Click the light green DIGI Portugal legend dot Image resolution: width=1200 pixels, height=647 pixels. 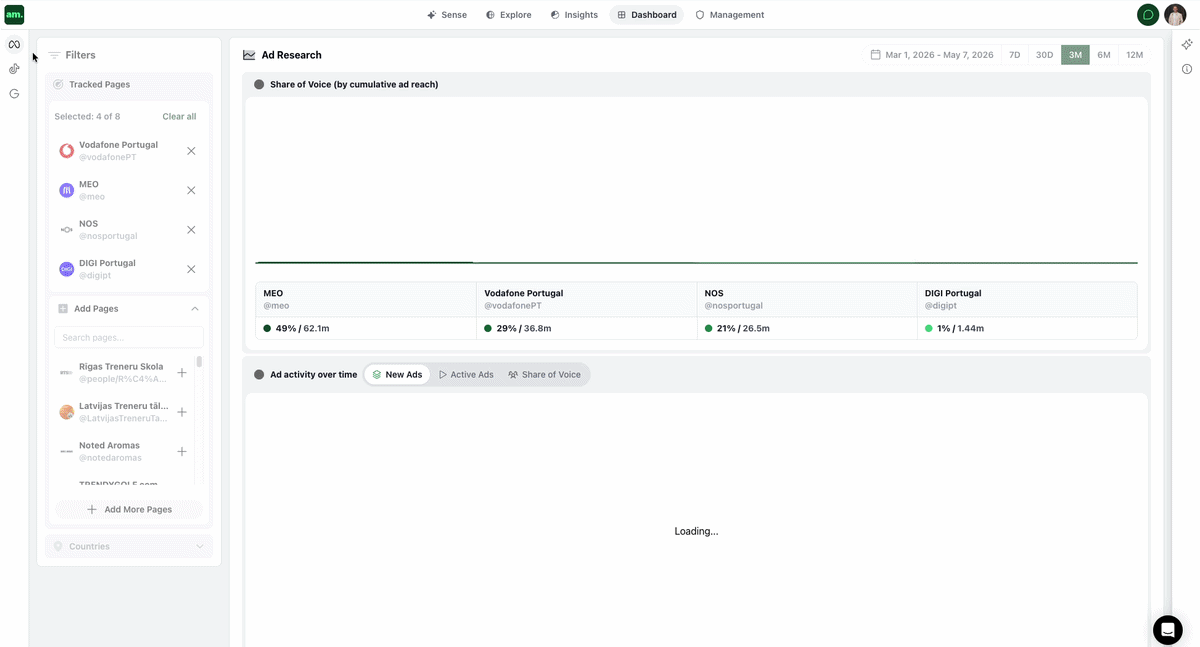(928, 328)
